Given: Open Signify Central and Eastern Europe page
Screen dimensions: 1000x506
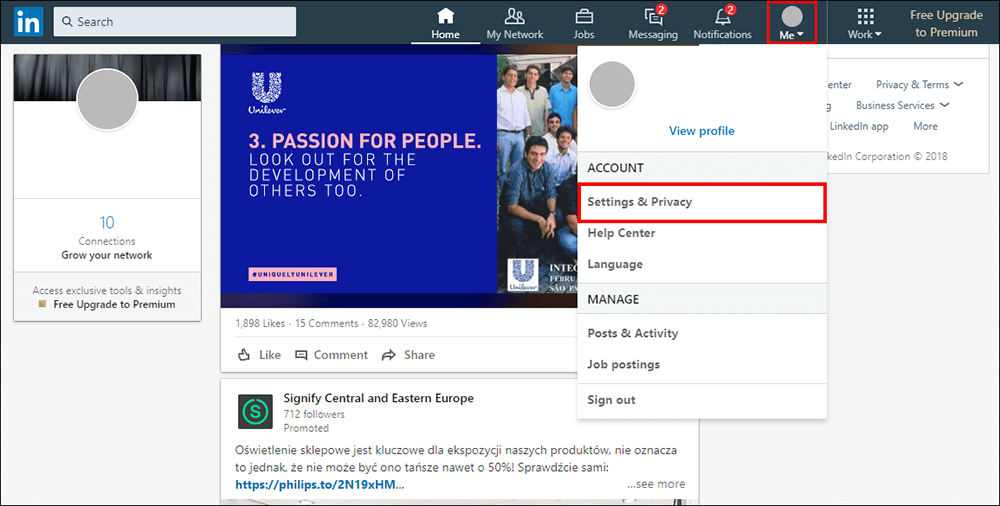Looking at the screenshot, I should pos(379,398).
